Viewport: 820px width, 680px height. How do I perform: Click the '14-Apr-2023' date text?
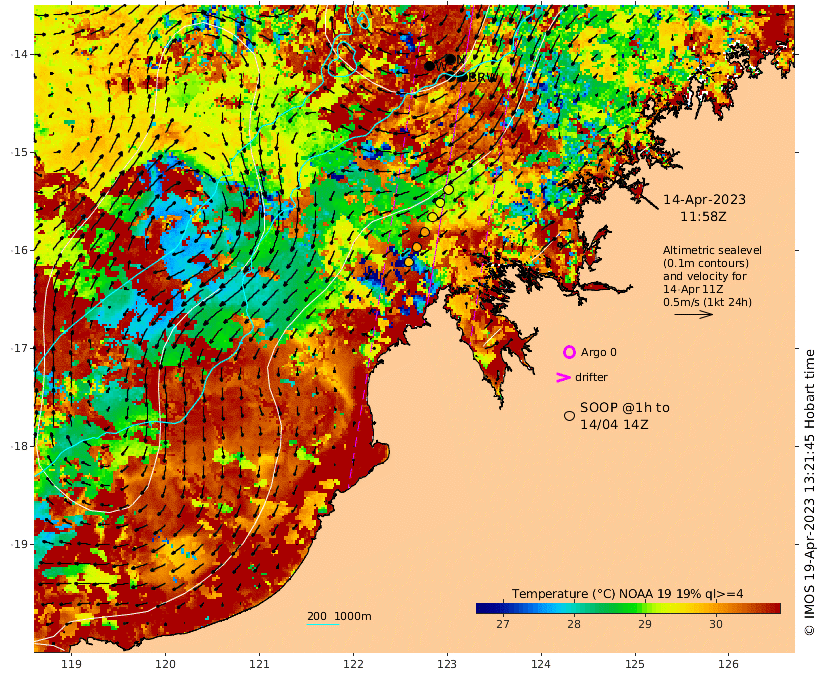704,199
